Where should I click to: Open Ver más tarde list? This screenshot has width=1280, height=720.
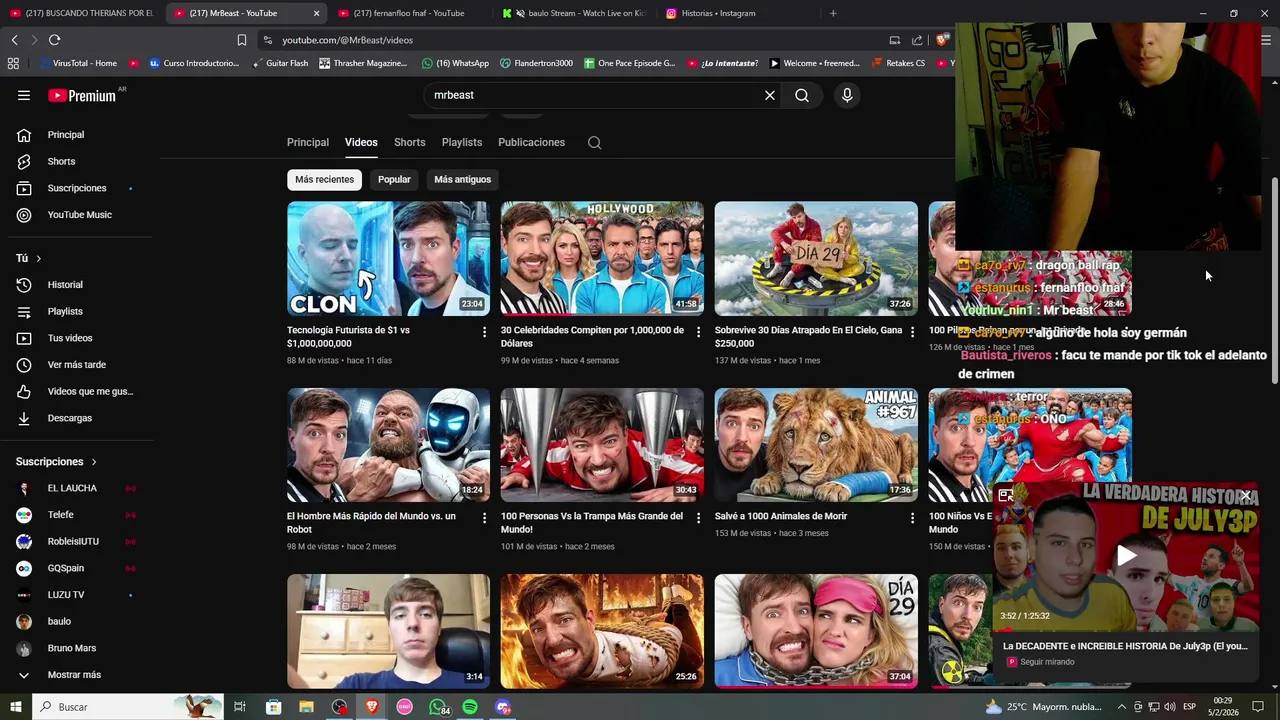77,365
